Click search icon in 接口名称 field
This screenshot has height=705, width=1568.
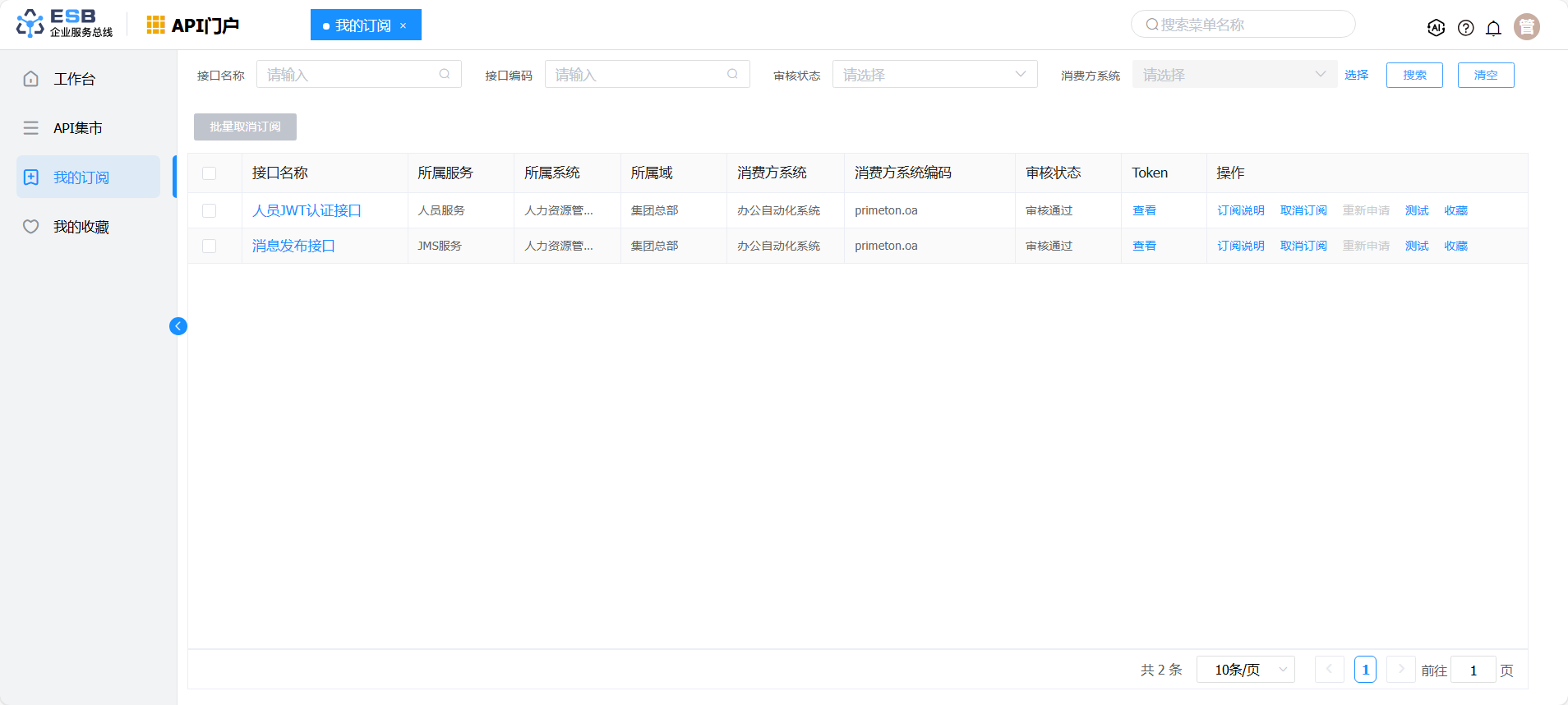coord(445,74)
